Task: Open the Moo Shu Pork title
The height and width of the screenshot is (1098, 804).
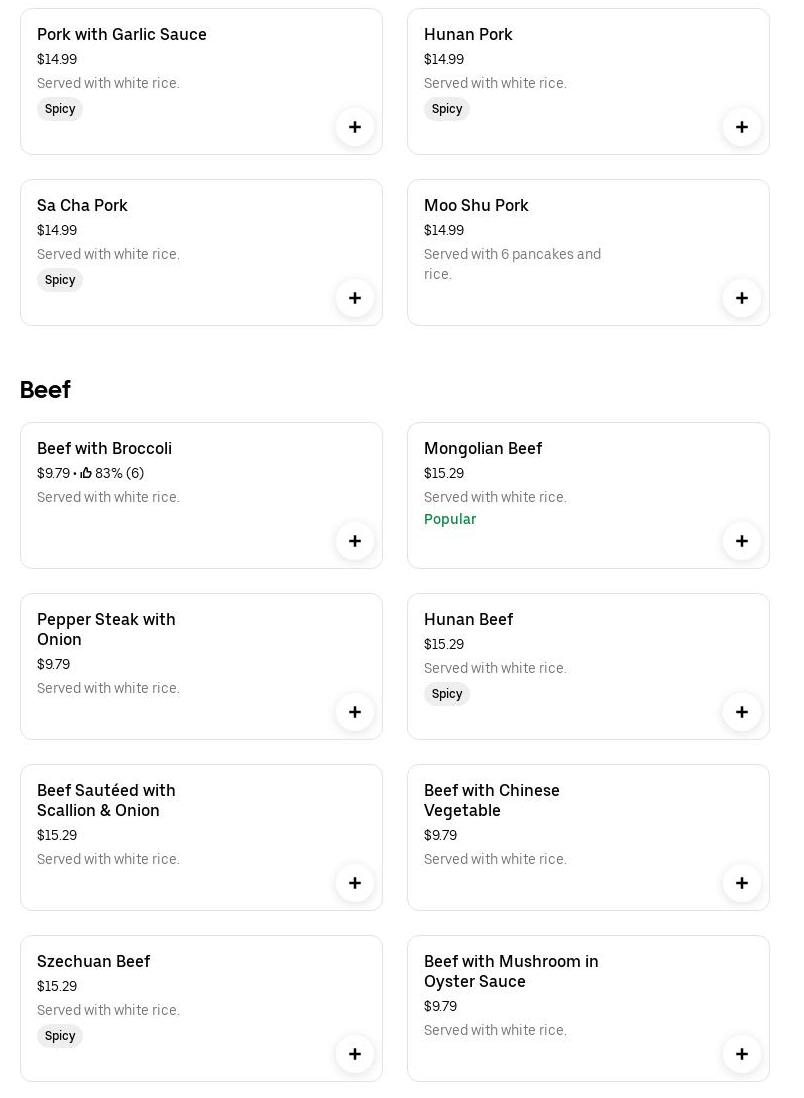Action: tap(476, 206)
